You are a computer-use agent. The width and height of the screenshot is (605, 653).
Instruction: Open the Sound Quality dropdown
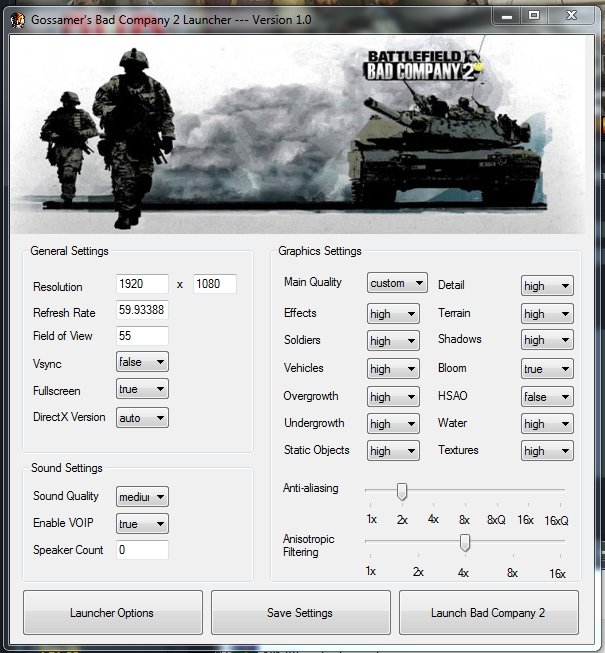click(x=142, y=496)
